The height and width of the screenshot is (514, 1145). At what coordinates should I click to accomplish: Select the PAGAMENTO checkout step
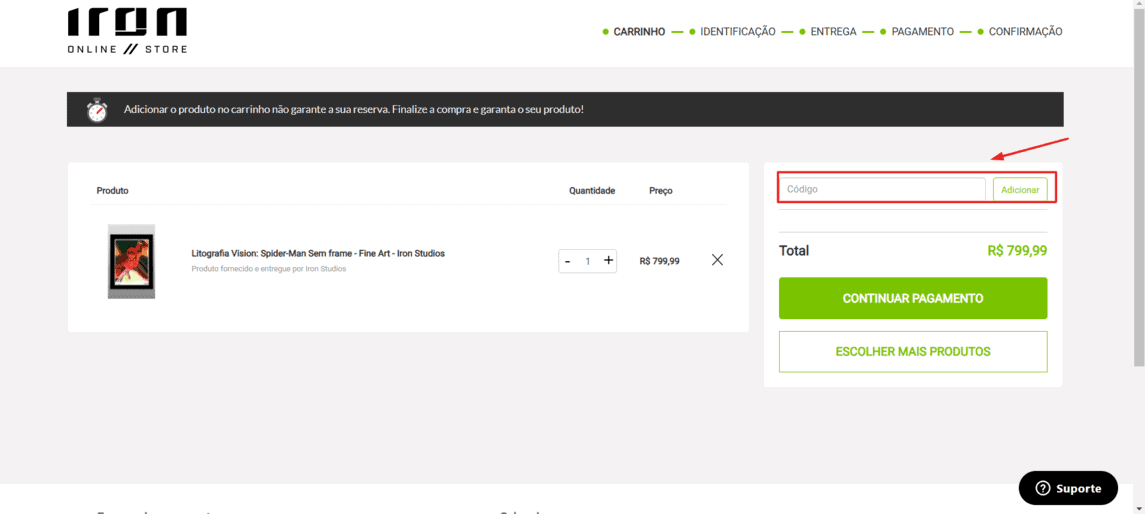pyautogui.click(x=922, y=32)
